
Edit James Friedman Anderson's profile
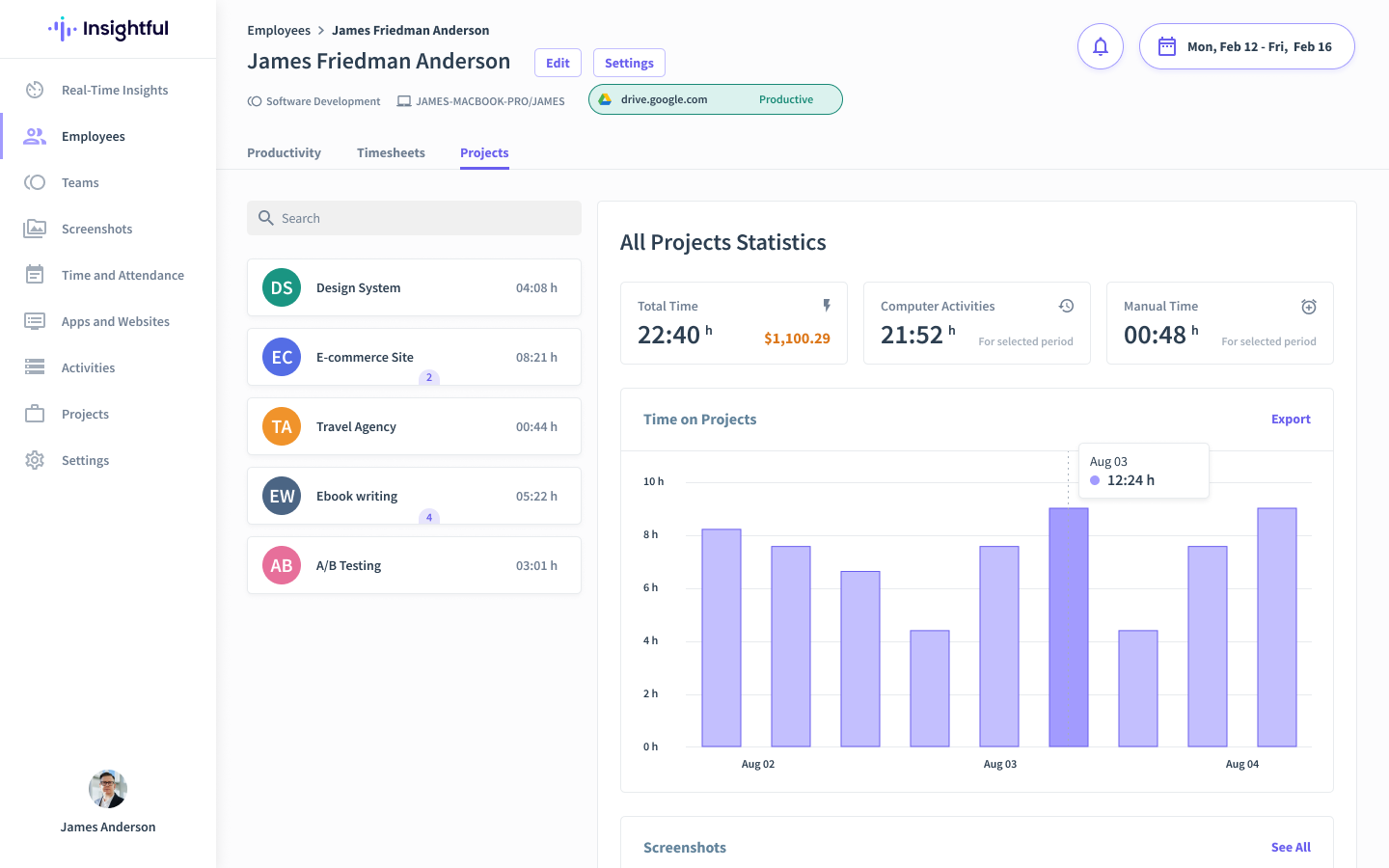coord(558,63)
